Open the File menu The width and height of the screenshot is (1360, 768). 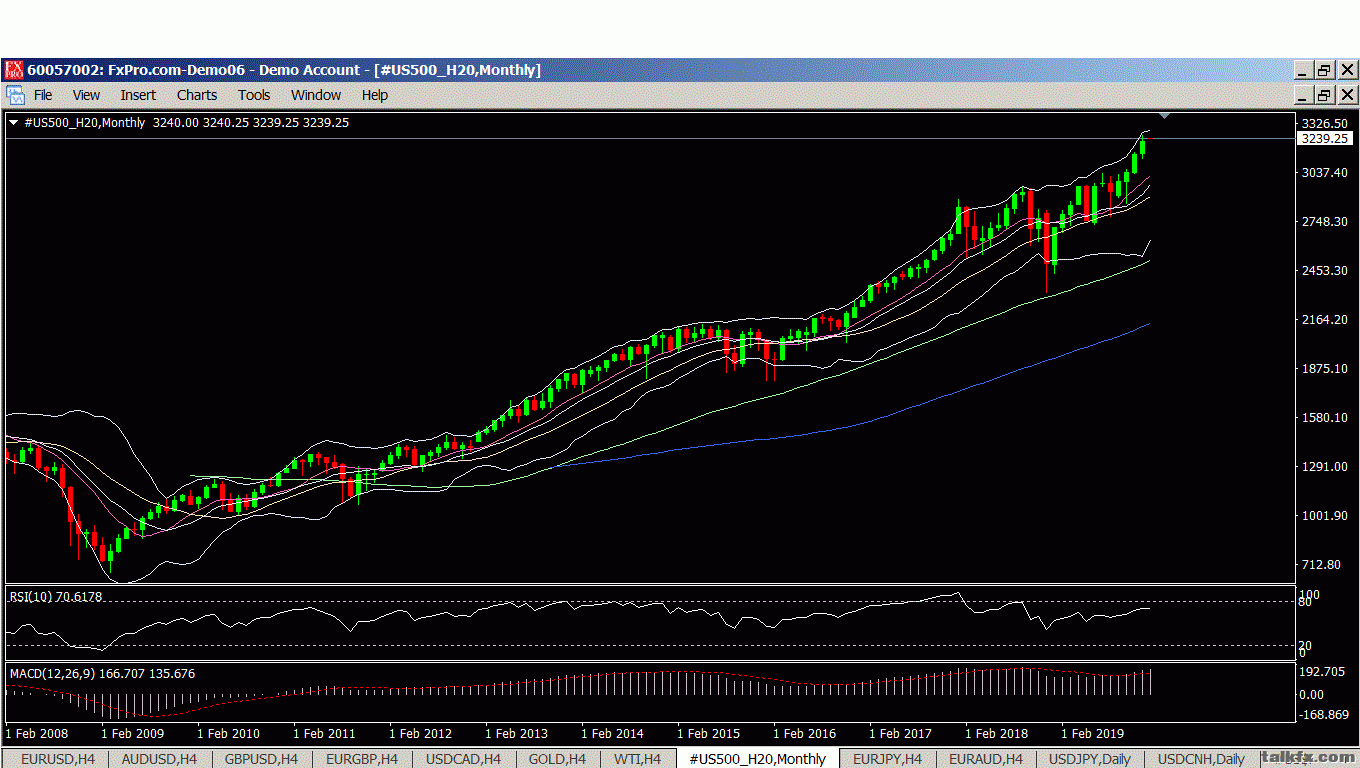click(x=43, y=95)
